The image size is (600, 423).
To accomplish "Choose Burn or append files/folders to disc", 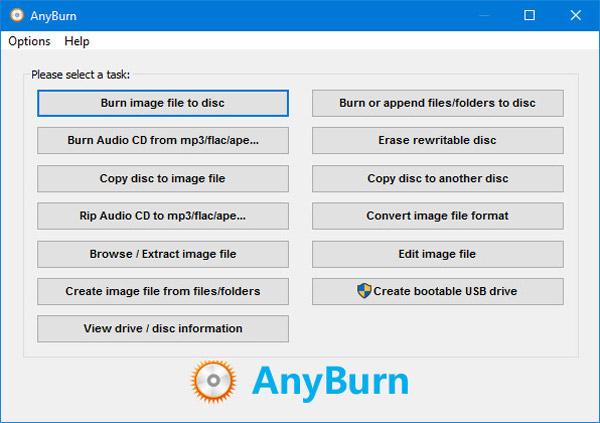I will point(438,103).
